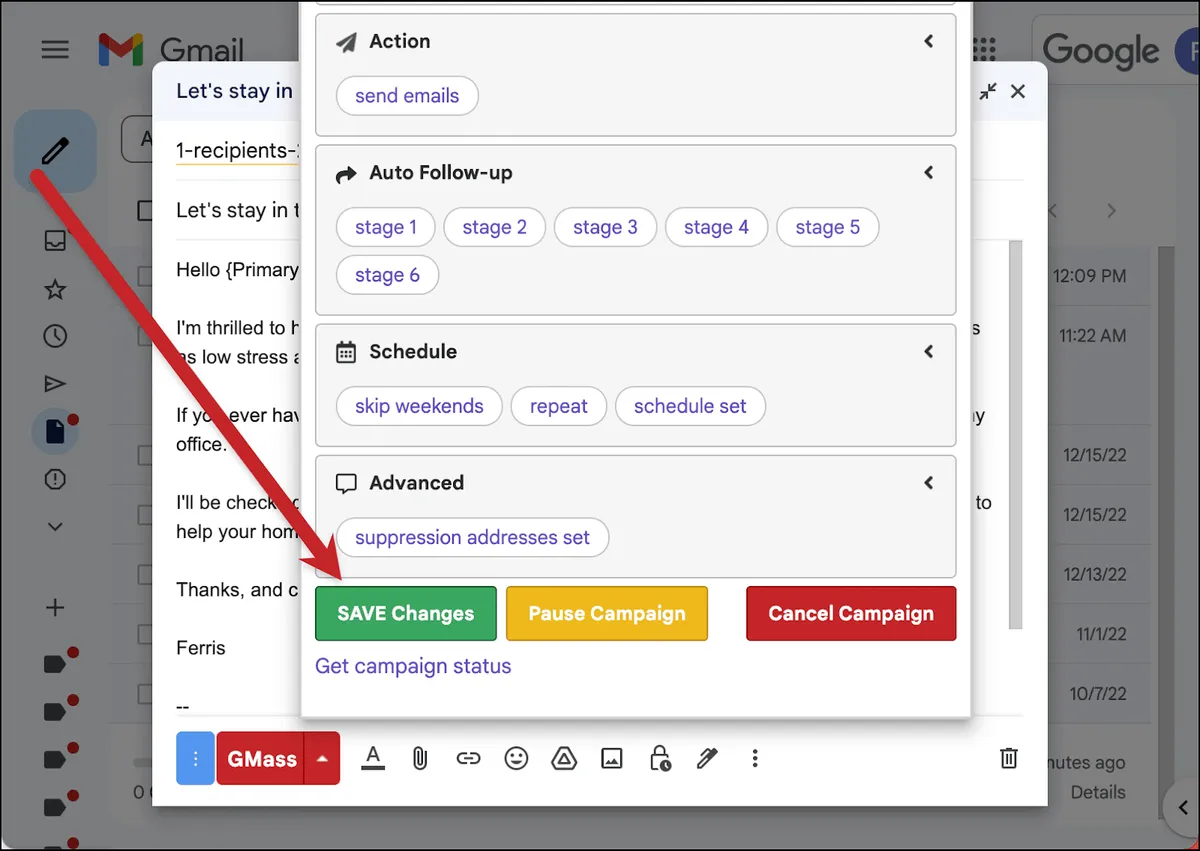Exit full screen on the compose window
Screen dimensions: 1200x851
[x=988, y=91]
